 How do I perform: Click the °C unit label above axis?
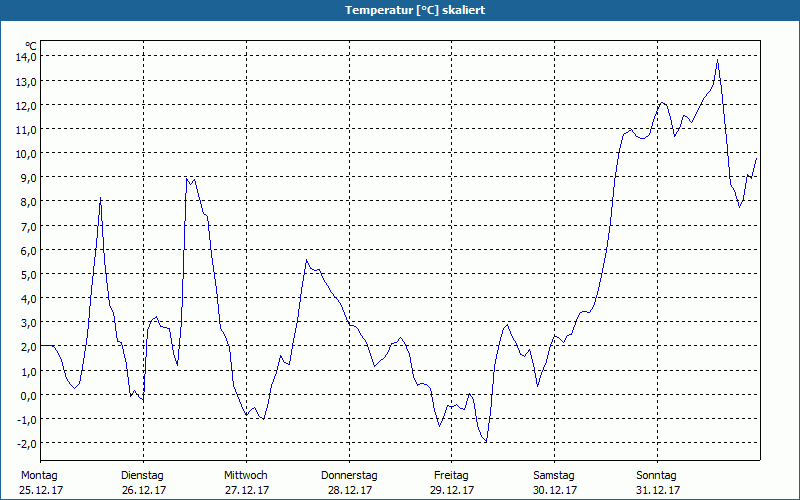click(31, 46)
